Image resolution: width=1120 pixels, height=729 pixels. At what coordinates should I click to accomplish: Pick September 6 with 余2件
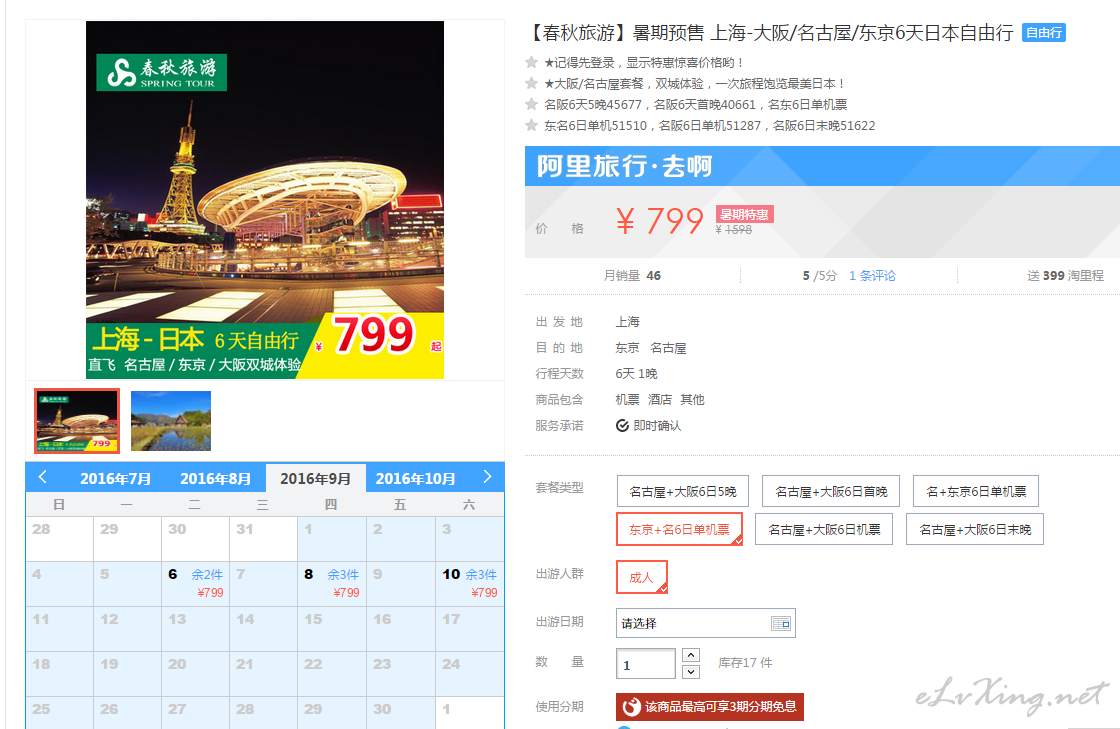click(x=195, y=583)
